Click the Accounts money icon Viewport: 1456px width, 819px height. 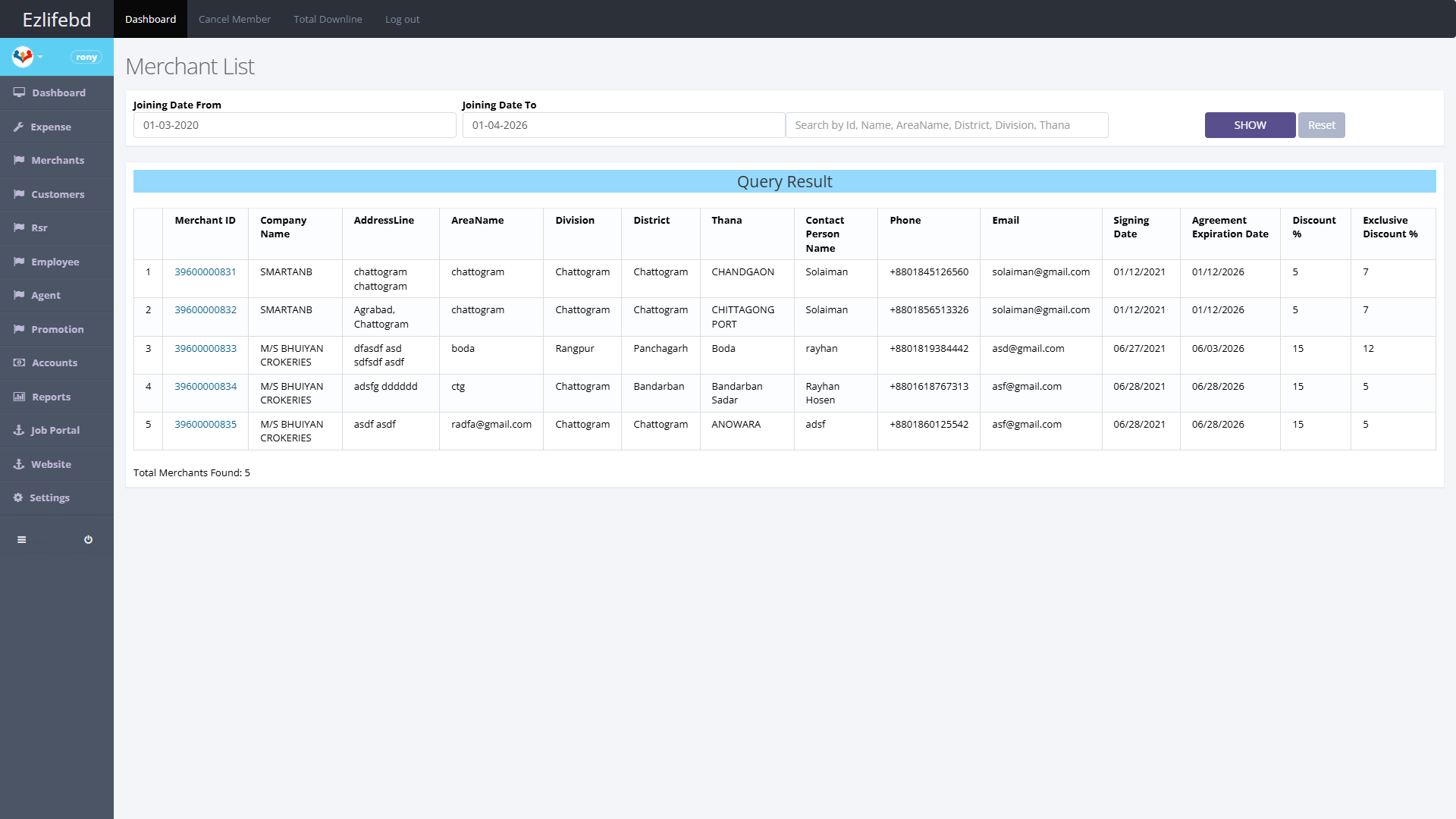(19, 362)
